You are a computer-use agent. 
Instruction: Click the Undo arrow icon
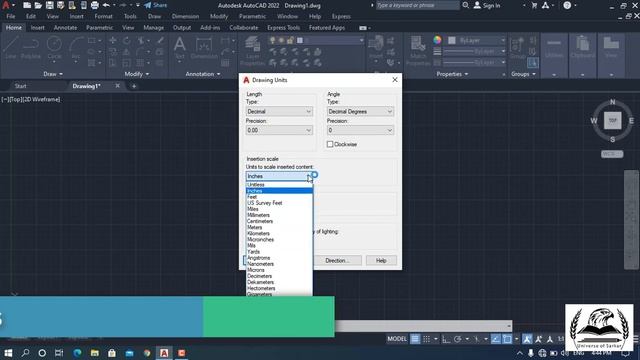tap(106, 5)
